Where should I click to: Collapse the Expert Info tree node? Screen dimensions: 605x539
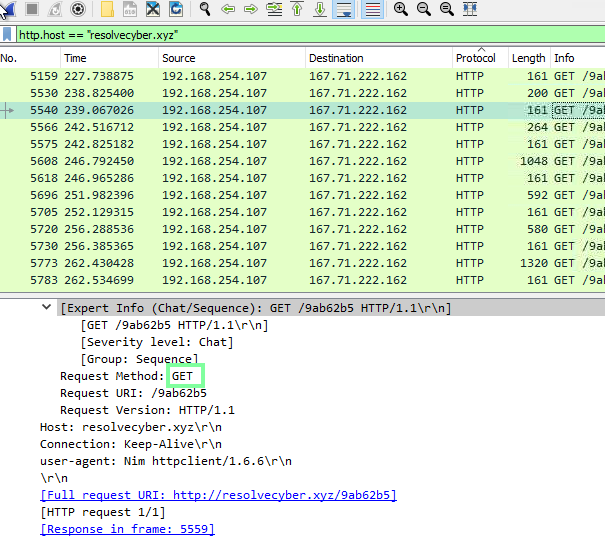[x=47, y=308]
